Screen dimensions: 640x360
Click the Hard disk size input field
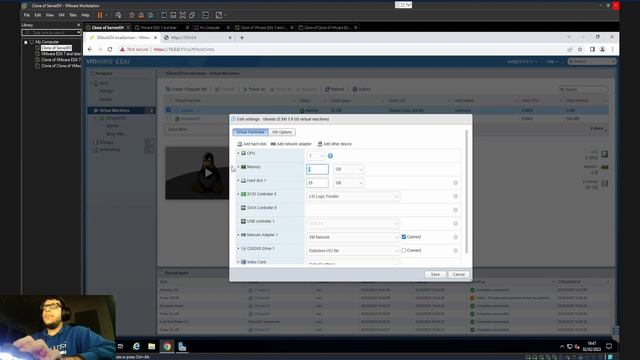(318, 183)
